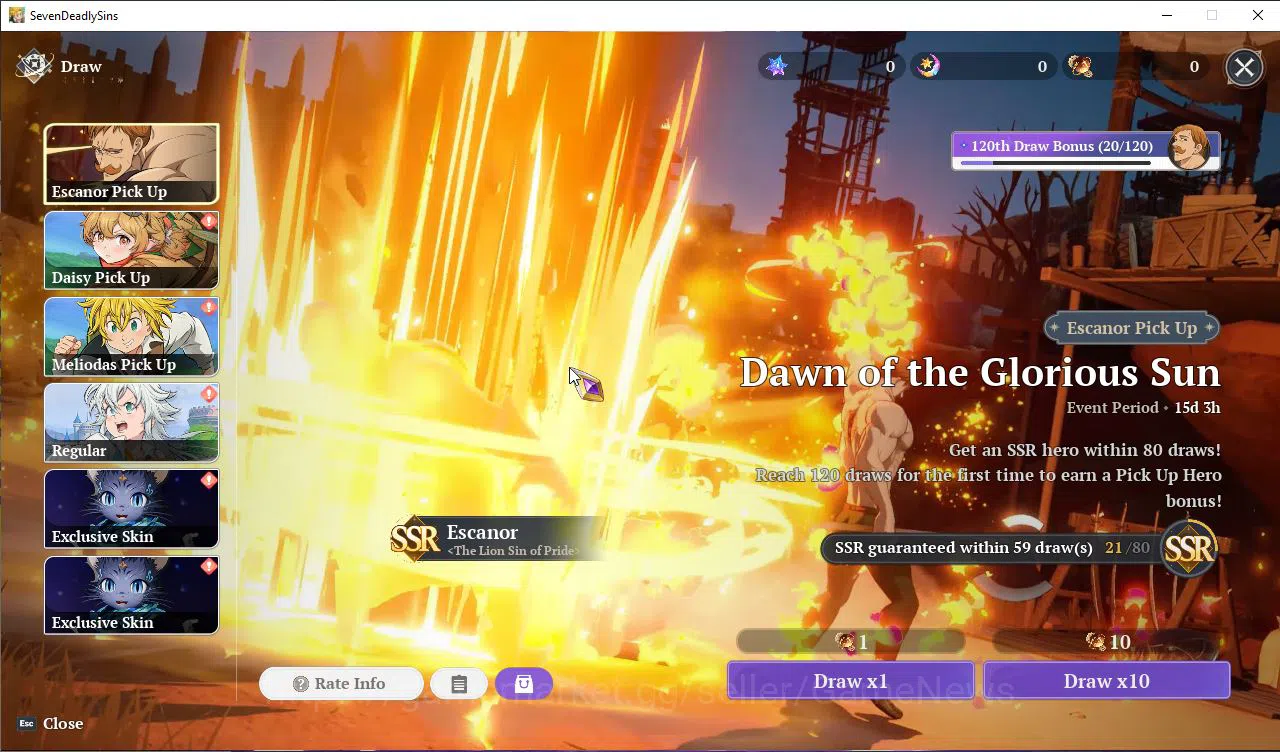Screen dimensions: 1280x752
Task: Click the SSR guaranteed within 59 draw(s) text
Action: [x=964, y=548]
